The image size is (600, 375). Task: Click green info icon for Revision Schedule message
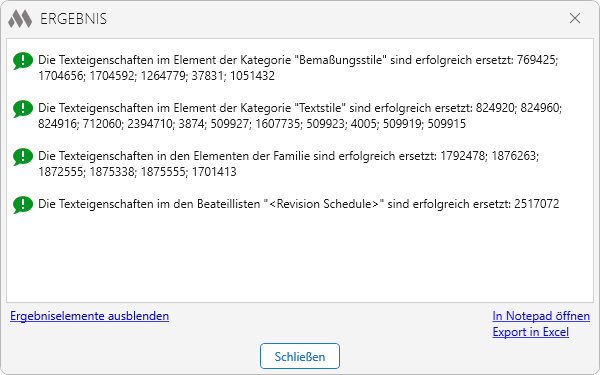[23, 205]
